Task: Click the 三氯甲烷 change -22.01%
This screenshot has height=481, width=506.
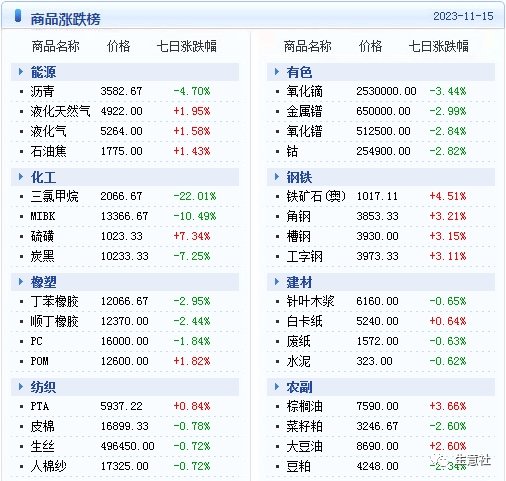Action: click(x=195, y=196)
